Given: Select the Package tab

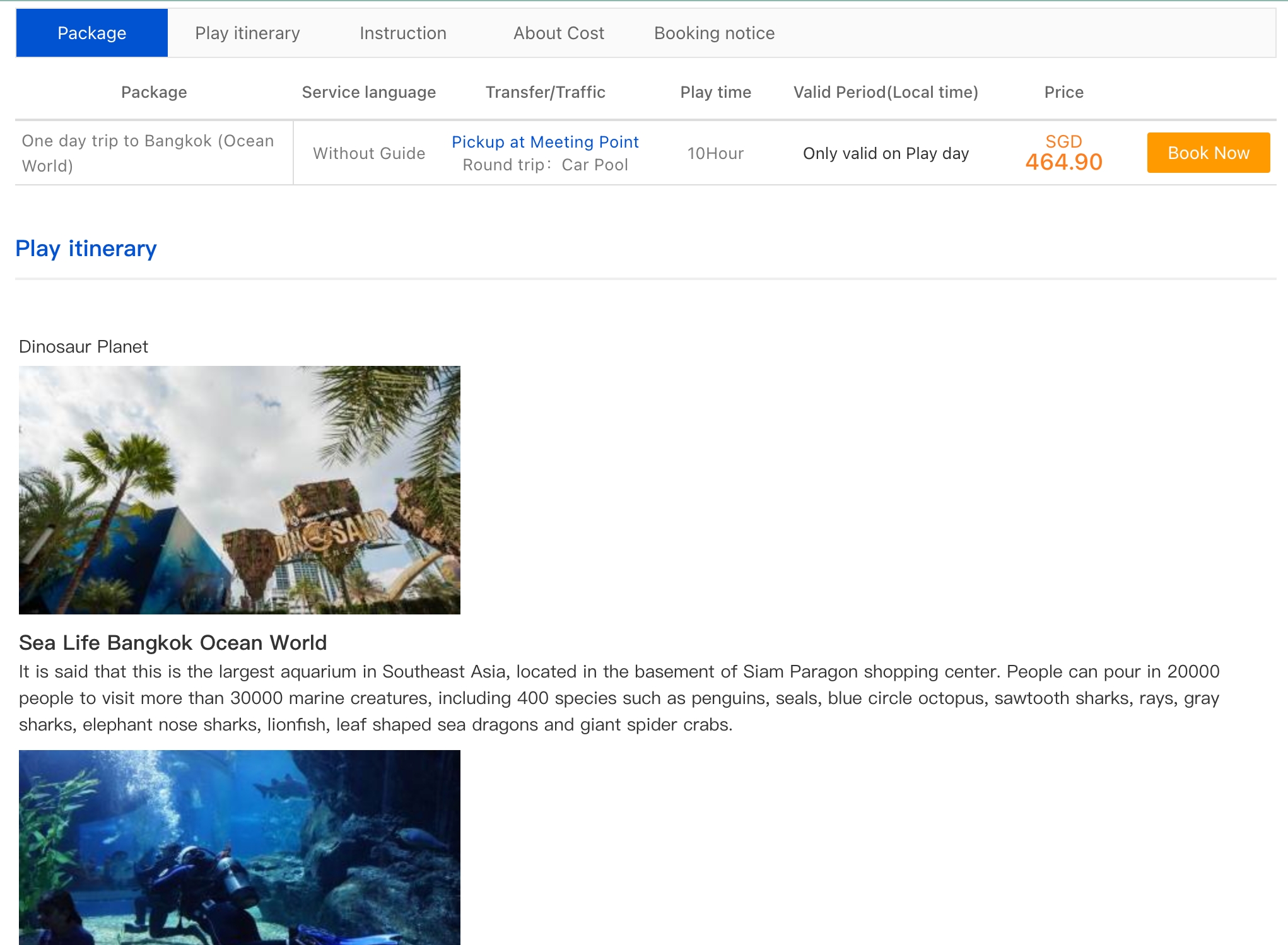Looking at the screenshot, I should tap(91, 33).
